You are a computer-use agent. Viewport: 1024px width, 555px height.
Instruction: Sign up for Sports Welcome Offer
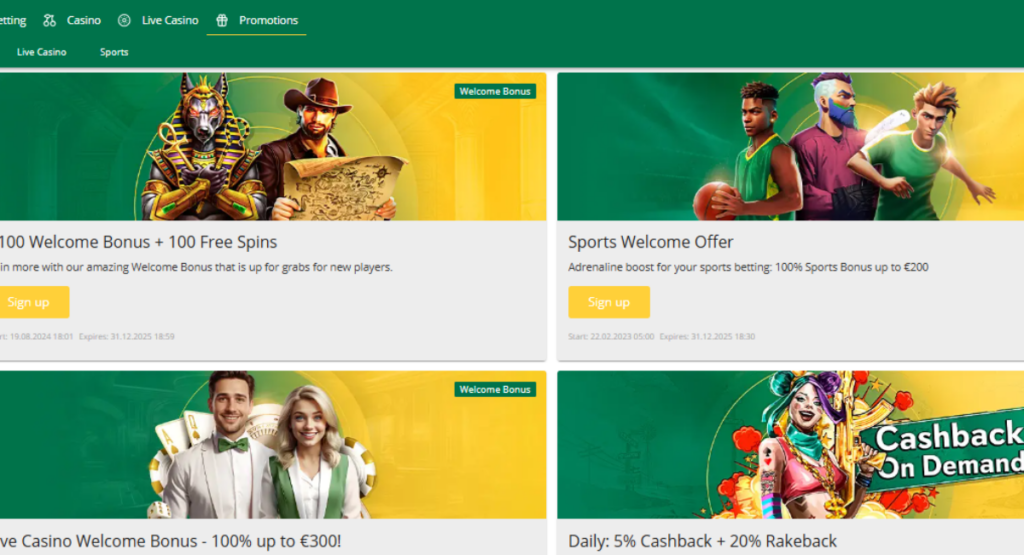[609, 302]
